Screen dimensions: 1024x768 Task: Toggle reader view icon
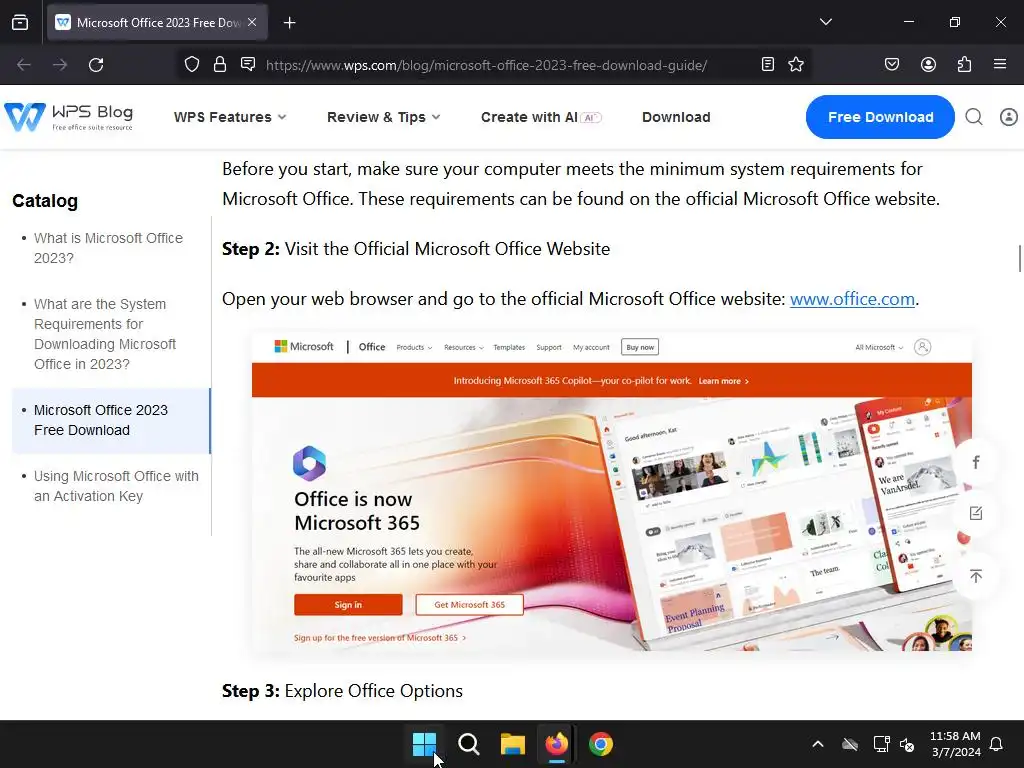click(768, 64)
